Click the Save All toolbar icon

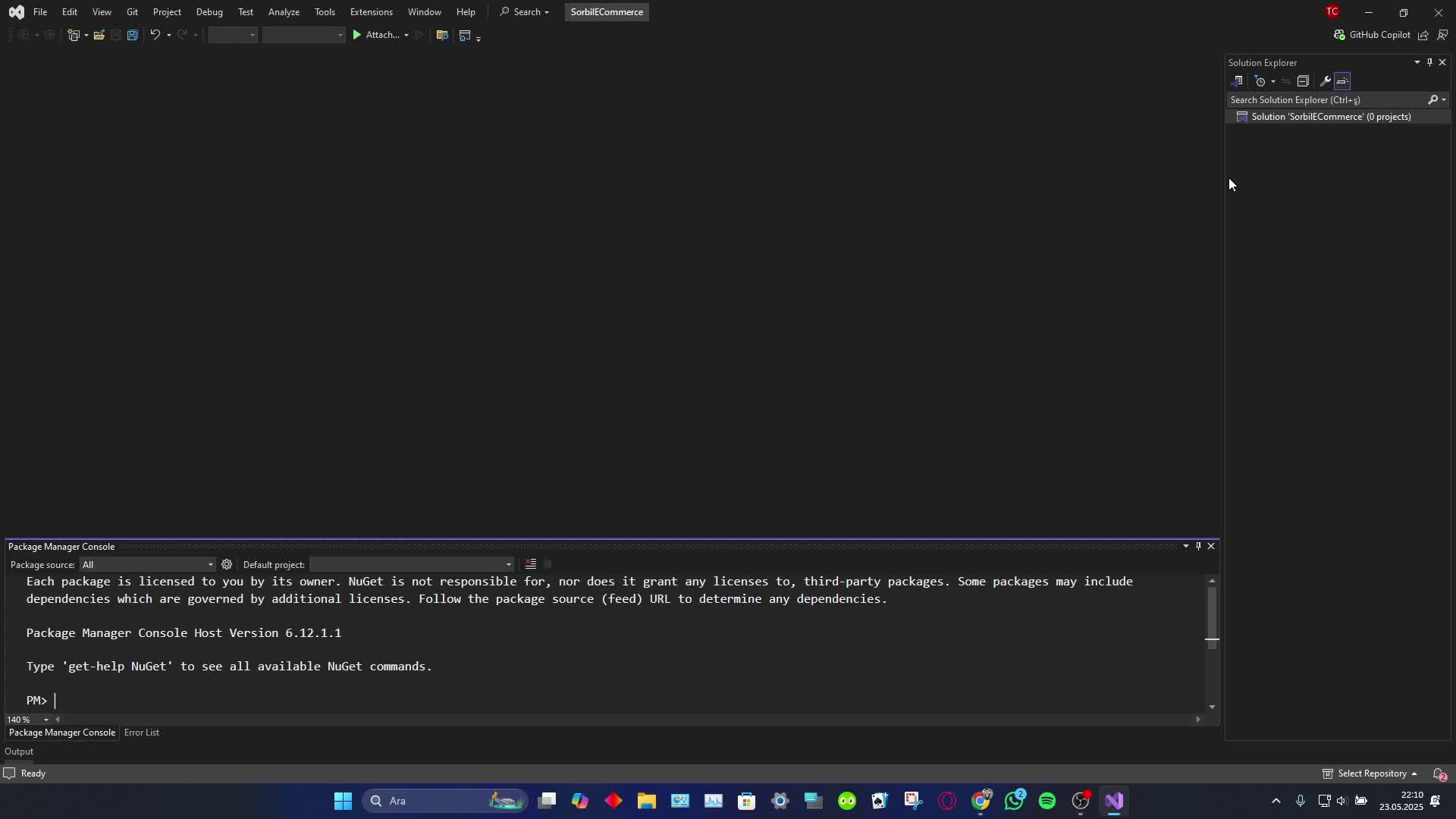point(133,35)
